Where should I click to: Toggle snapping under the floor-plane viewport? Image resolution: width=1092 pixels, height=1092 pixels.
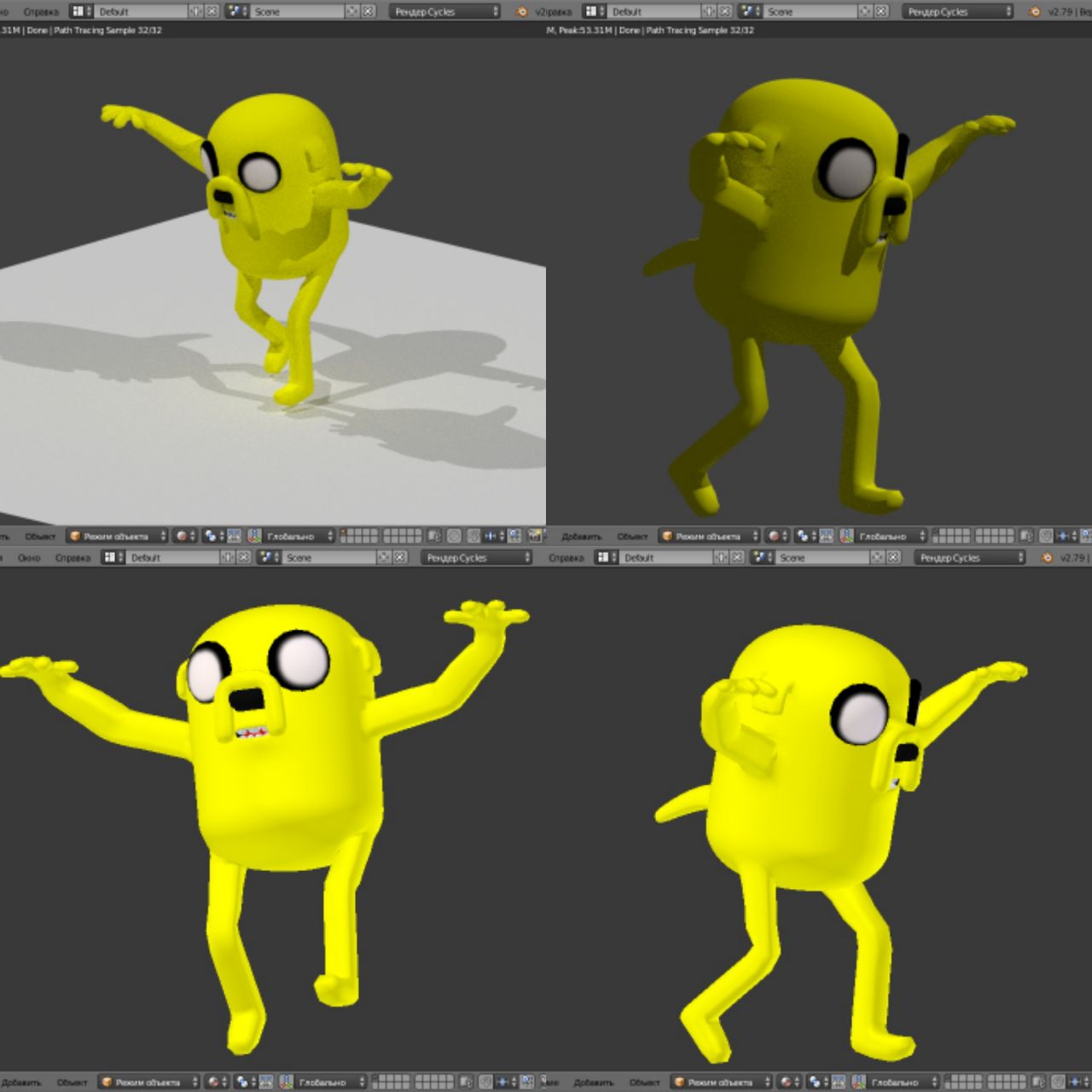tap(473, 536)
